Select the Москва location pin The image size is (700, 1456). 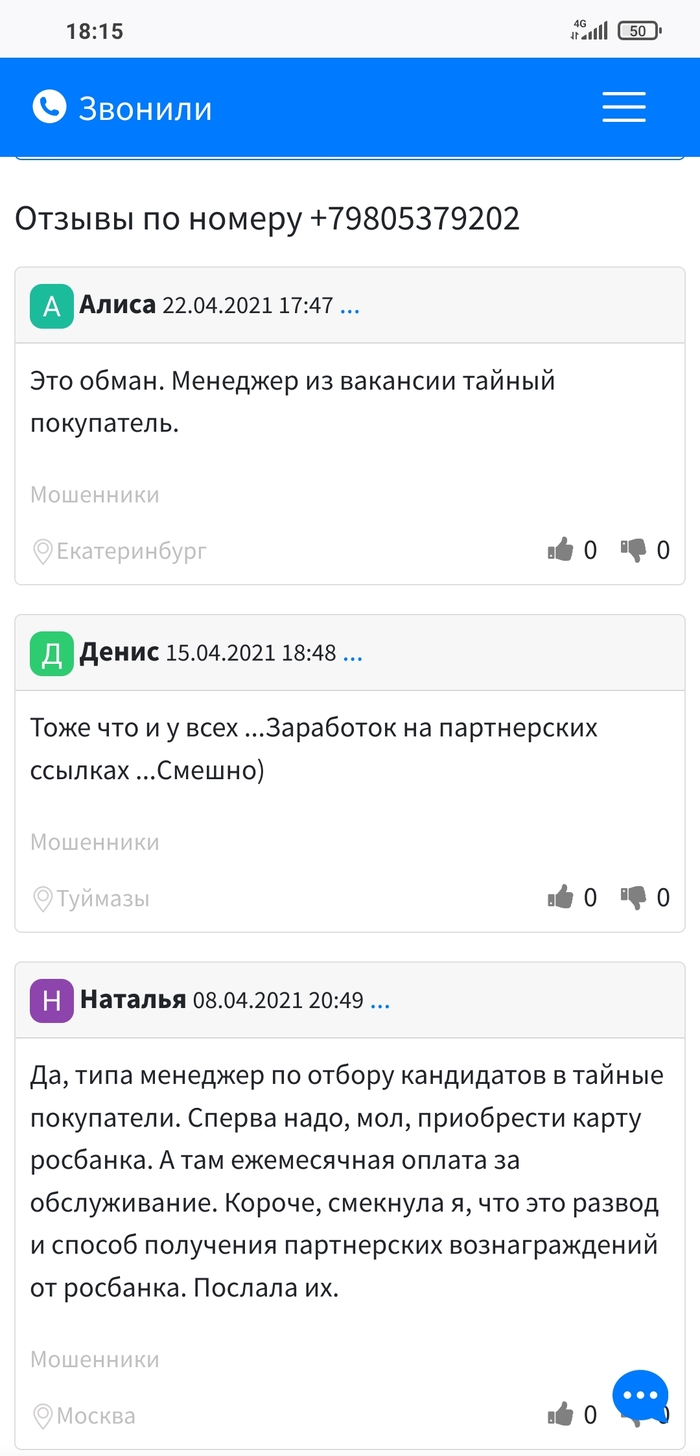click(43, 1416)
